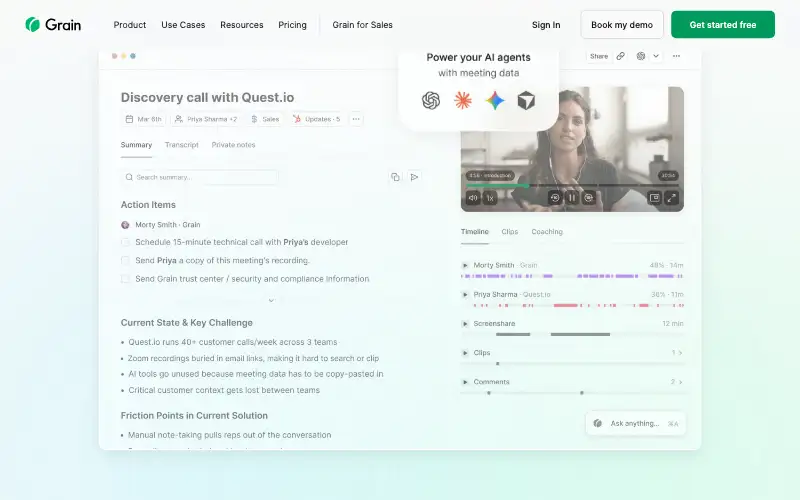800x500 pixels.
Task: Click Get started free button
Action: coord(723,24)
